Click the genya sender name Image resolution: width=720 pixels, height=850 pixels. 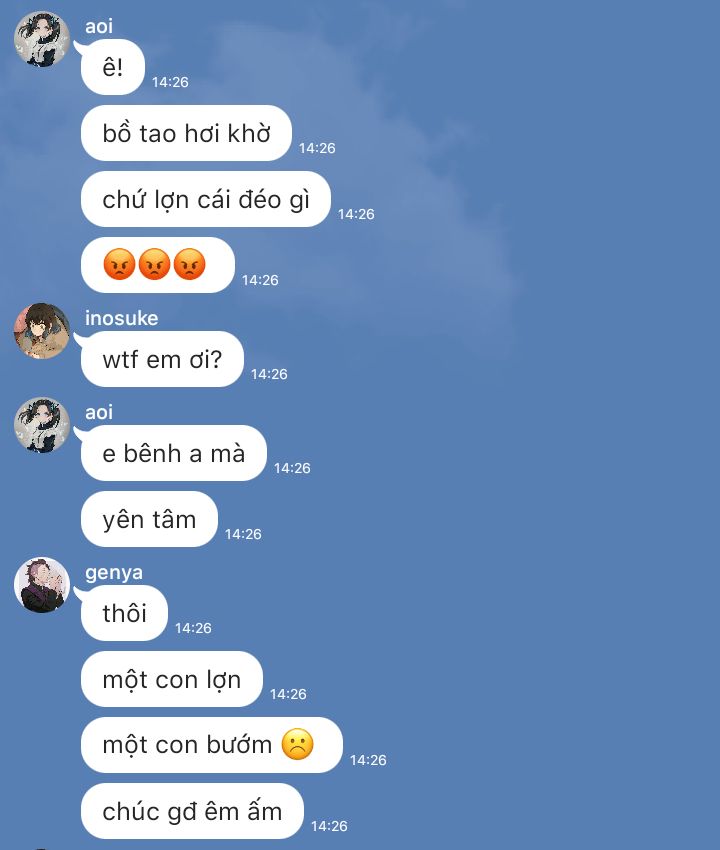click(x=114, y=573)
